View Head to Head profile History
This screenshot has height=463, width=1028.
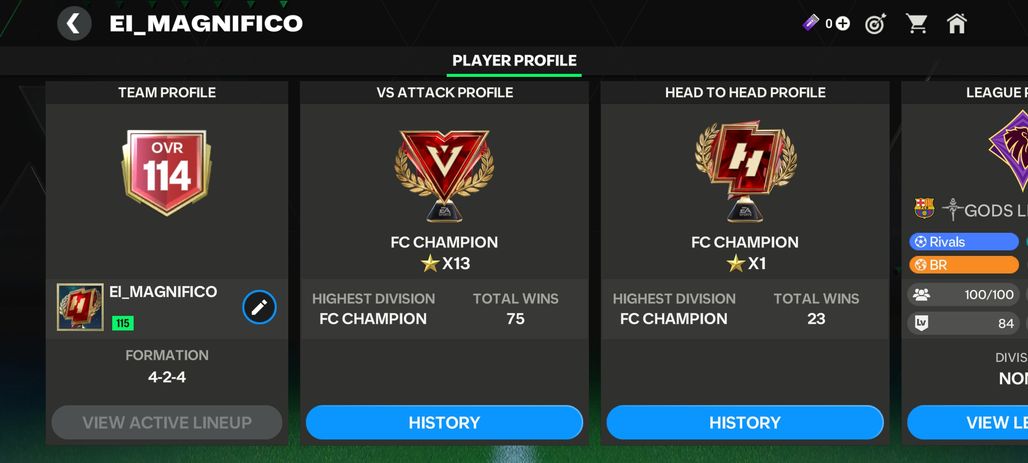(x=745, y=422)
